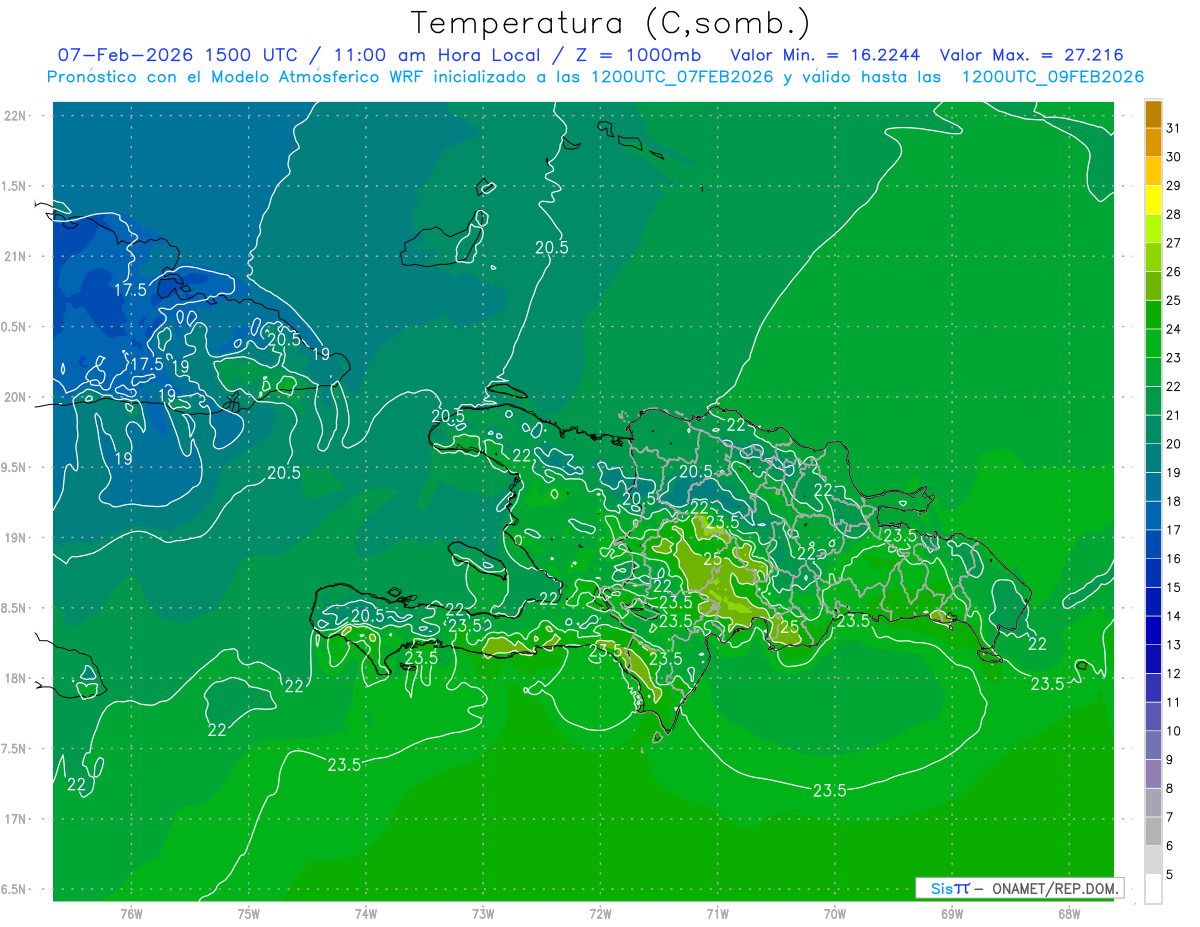The height and width of the screenshot is (927, 1200).
Task: Click the 76W longitude axis label
Action: click(131, 914)
